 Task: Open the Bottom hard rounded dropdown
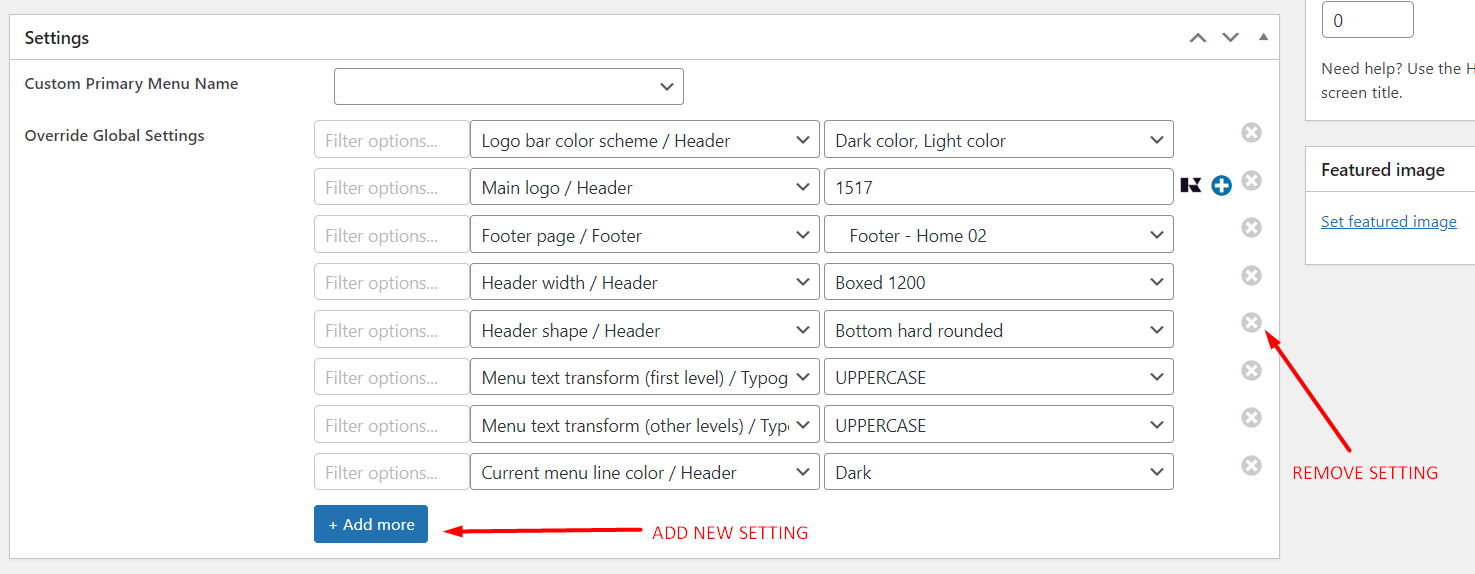(999, 330)
